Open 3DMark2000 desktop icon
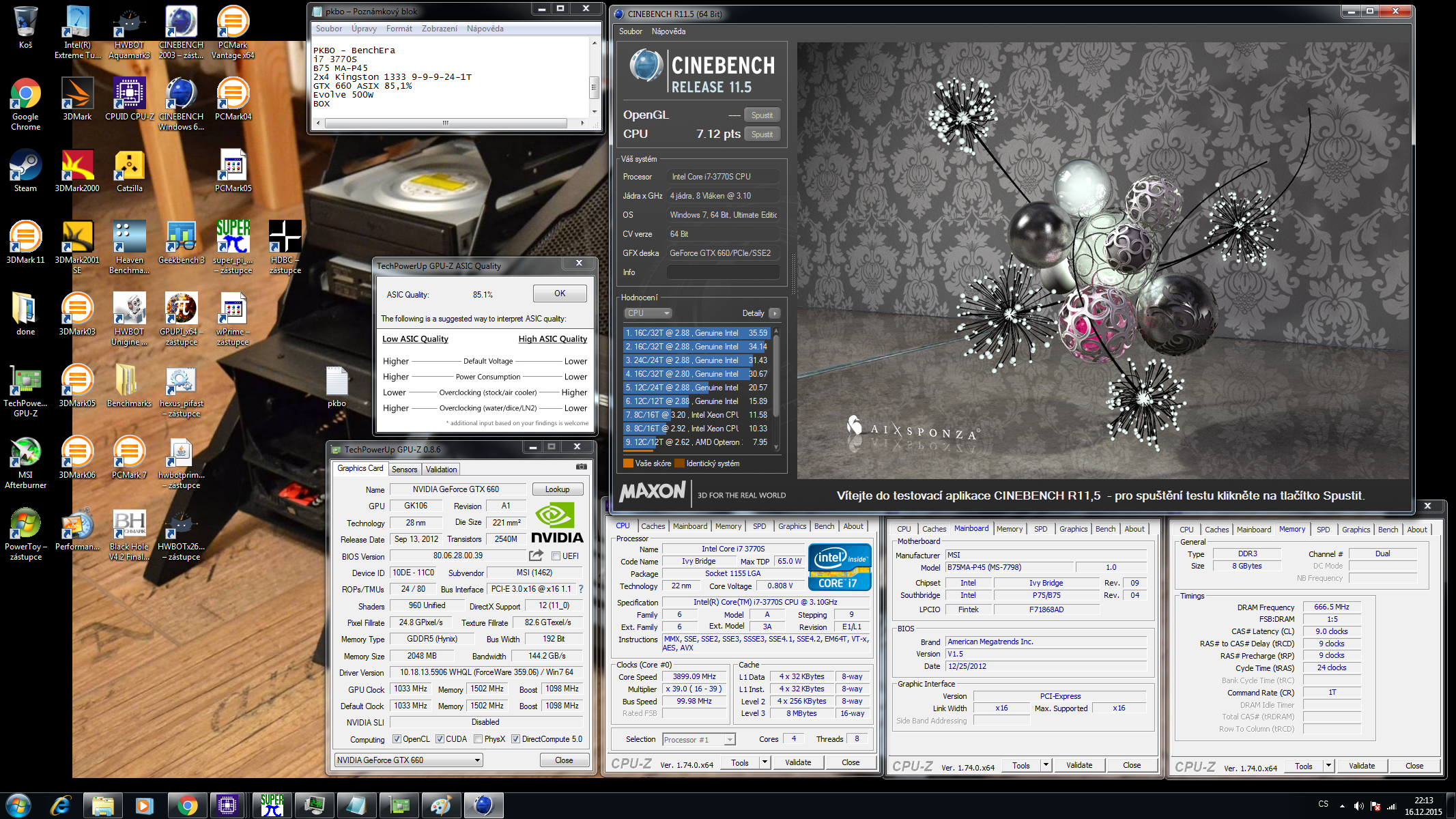Image resolution: width=1456 pixels, height=819 pixels. click(77, 171)
